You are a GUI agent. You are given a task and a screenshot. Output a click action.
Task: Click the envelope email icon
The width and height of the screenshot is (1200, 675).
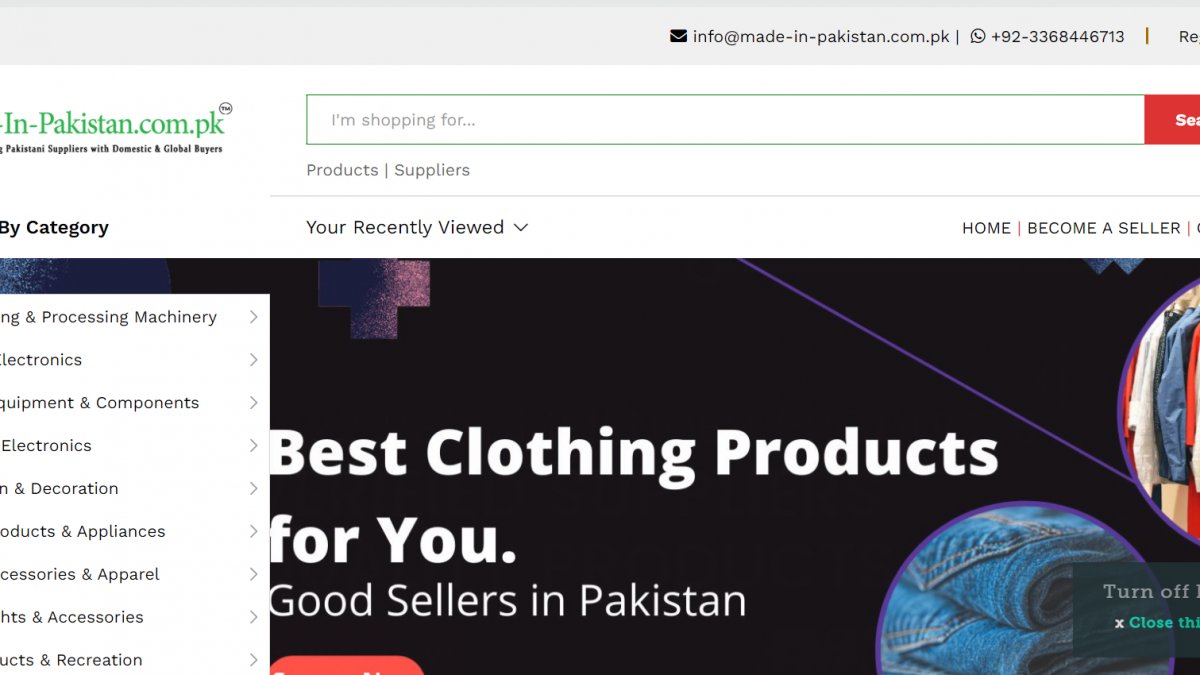[678, 36]
